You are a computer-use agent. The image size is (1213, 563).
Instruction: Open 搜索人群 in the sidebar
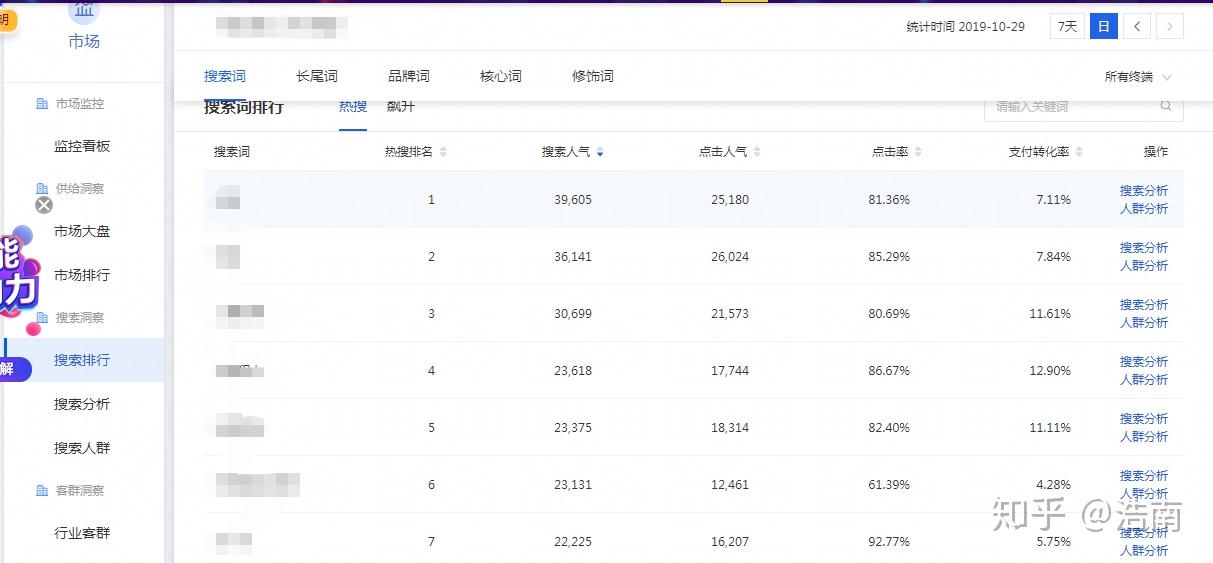(82, 448)
